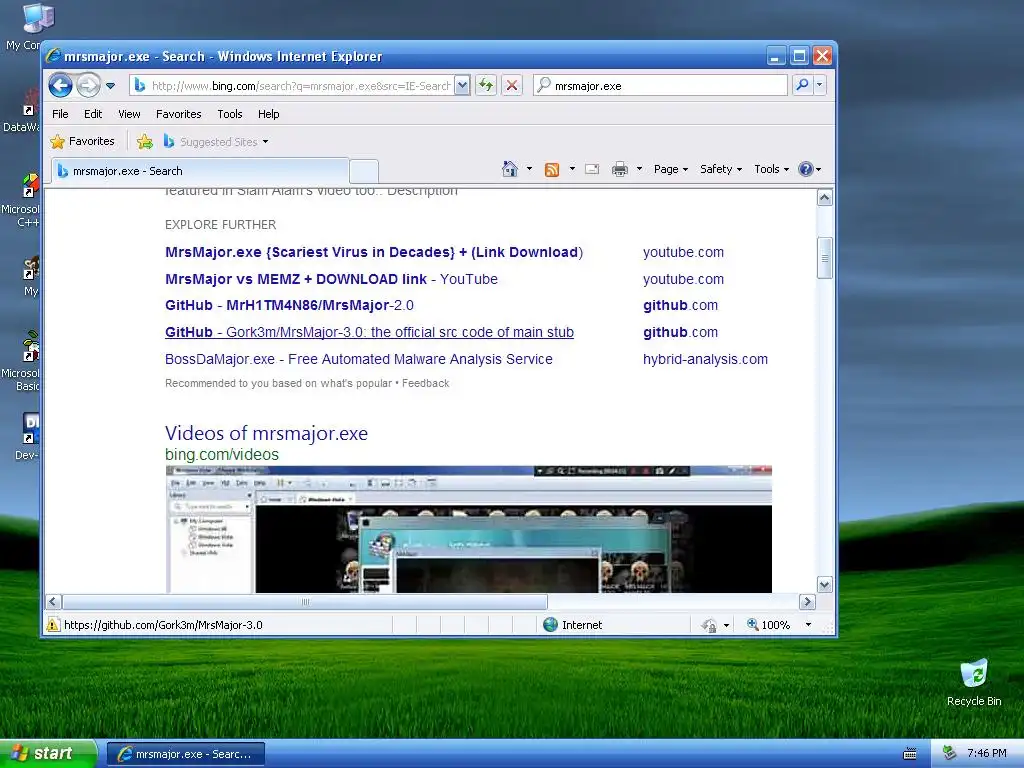Open the Recycle Bin desktop icon
1024x768 pixels.
(x=974, y=682)
